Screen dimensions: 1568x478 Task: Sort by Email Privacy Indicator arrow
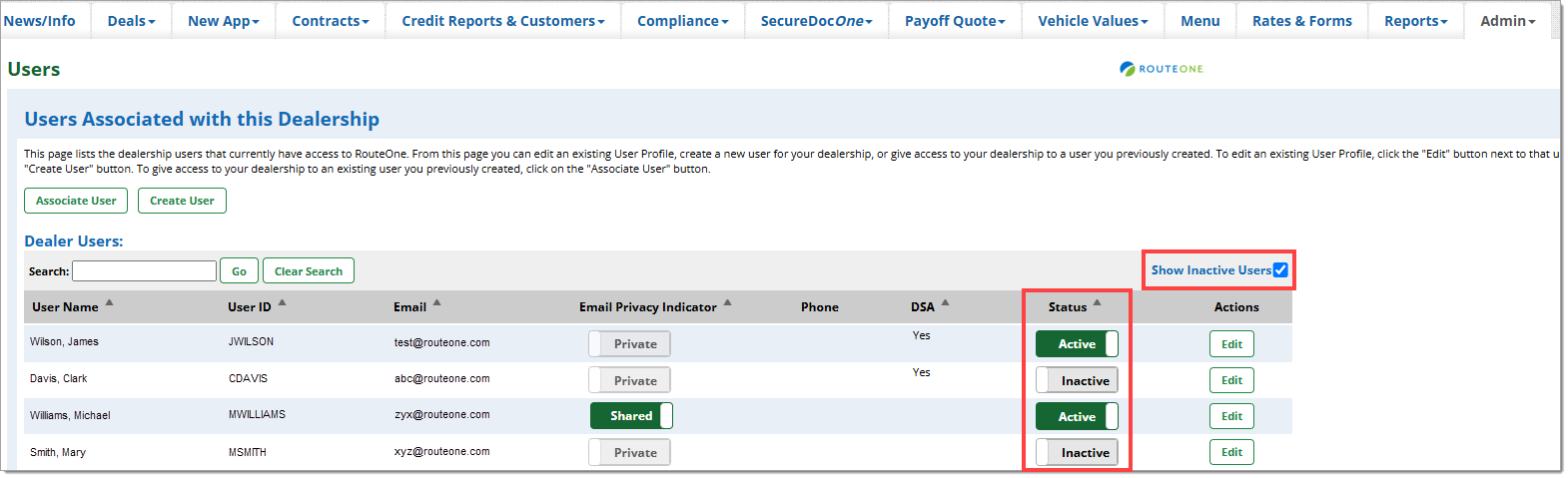click(728, 302)
